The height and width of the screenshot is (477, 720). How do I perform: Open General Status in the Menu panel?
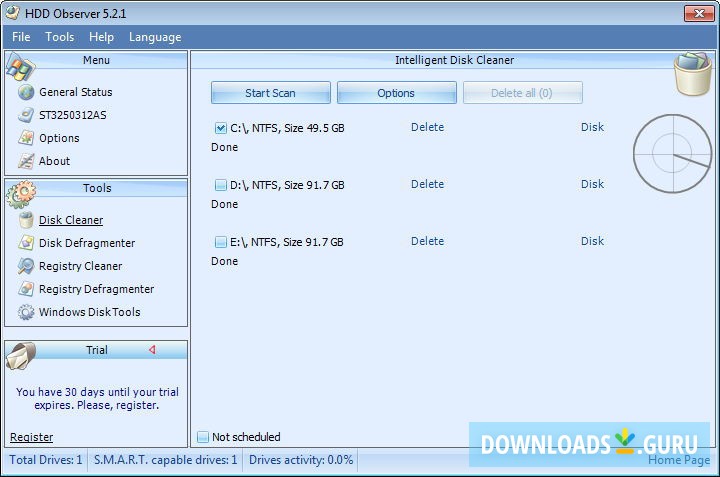click(76, 92)
